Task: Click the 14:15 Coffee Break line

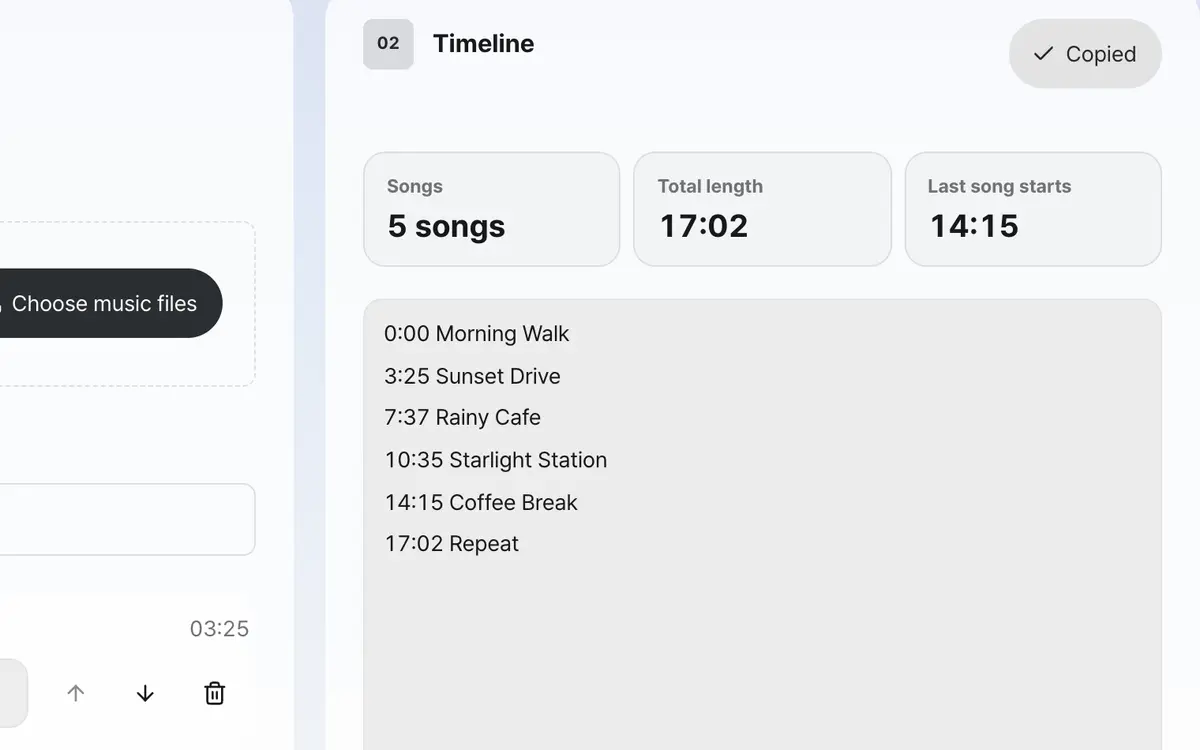Action: [x=481, y=502]
